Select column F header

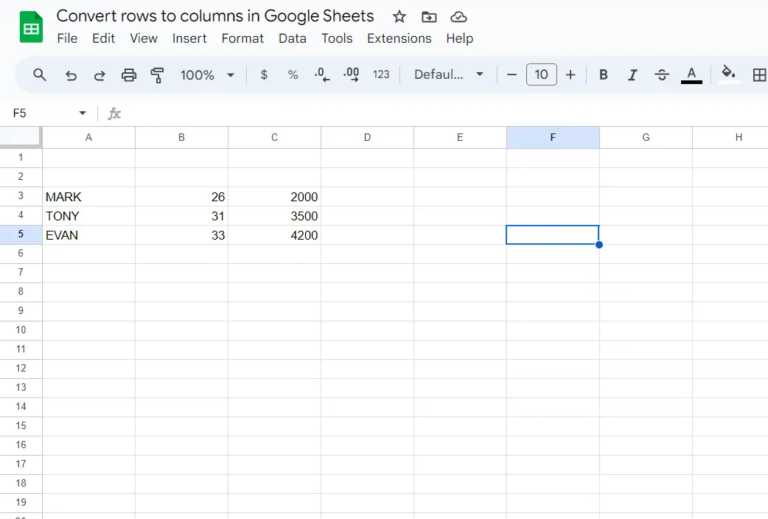click(x=553, y=138)
